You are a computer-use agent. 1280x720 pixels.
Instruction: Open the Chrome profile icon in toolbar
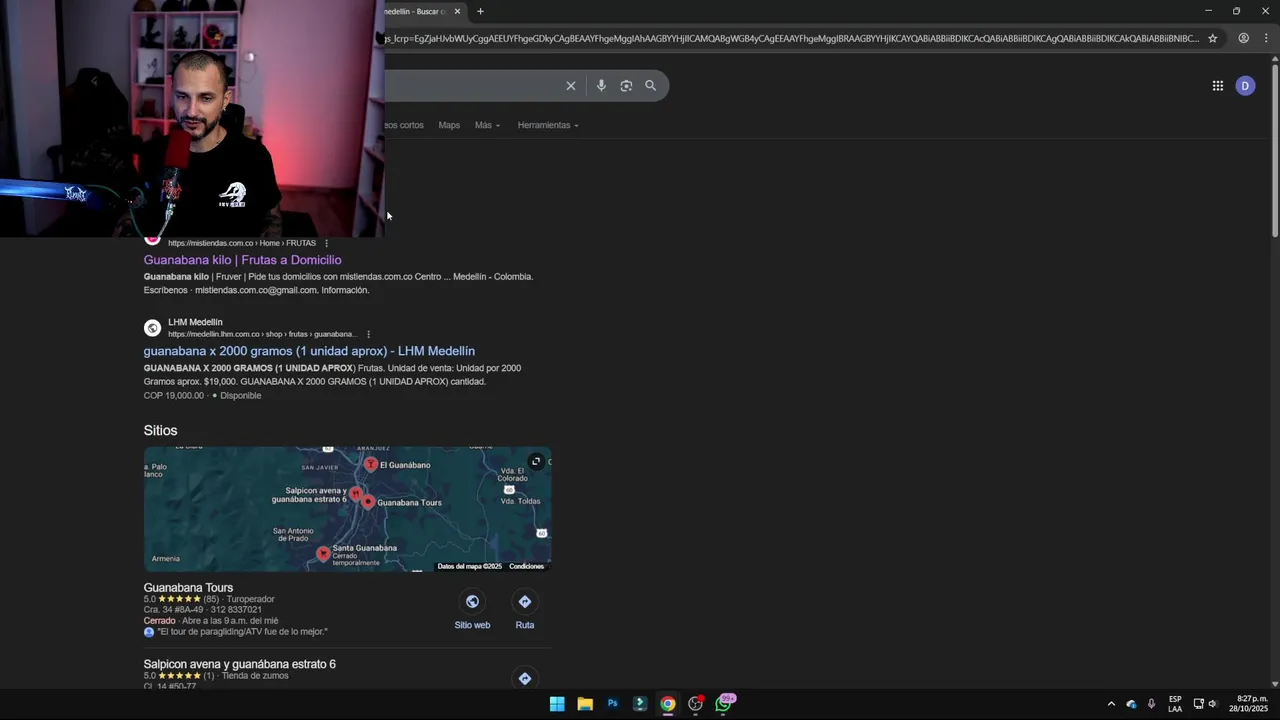pos(1243,38)
